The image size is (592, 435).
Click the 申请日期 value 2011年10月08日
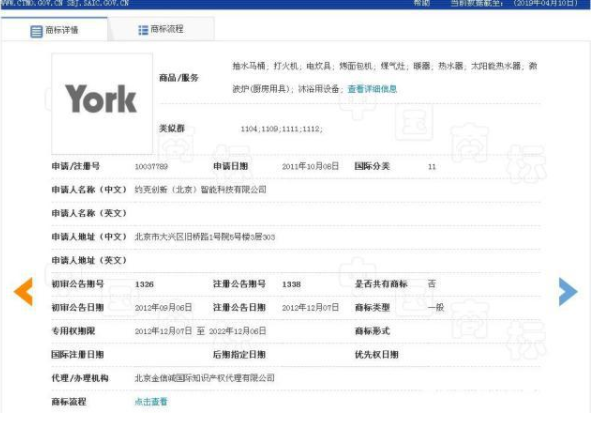point(310,166)
